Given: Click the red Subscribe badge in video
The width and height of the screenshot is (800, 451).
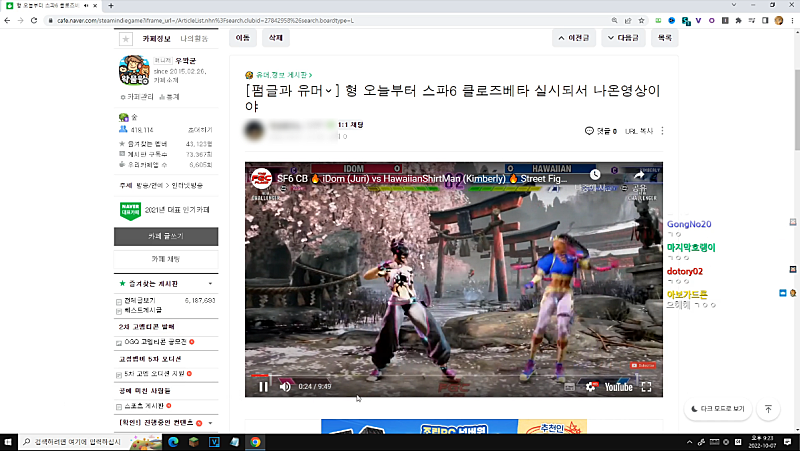Looking at the screenshot, I should pyautogui.click(x=643, y=365).
